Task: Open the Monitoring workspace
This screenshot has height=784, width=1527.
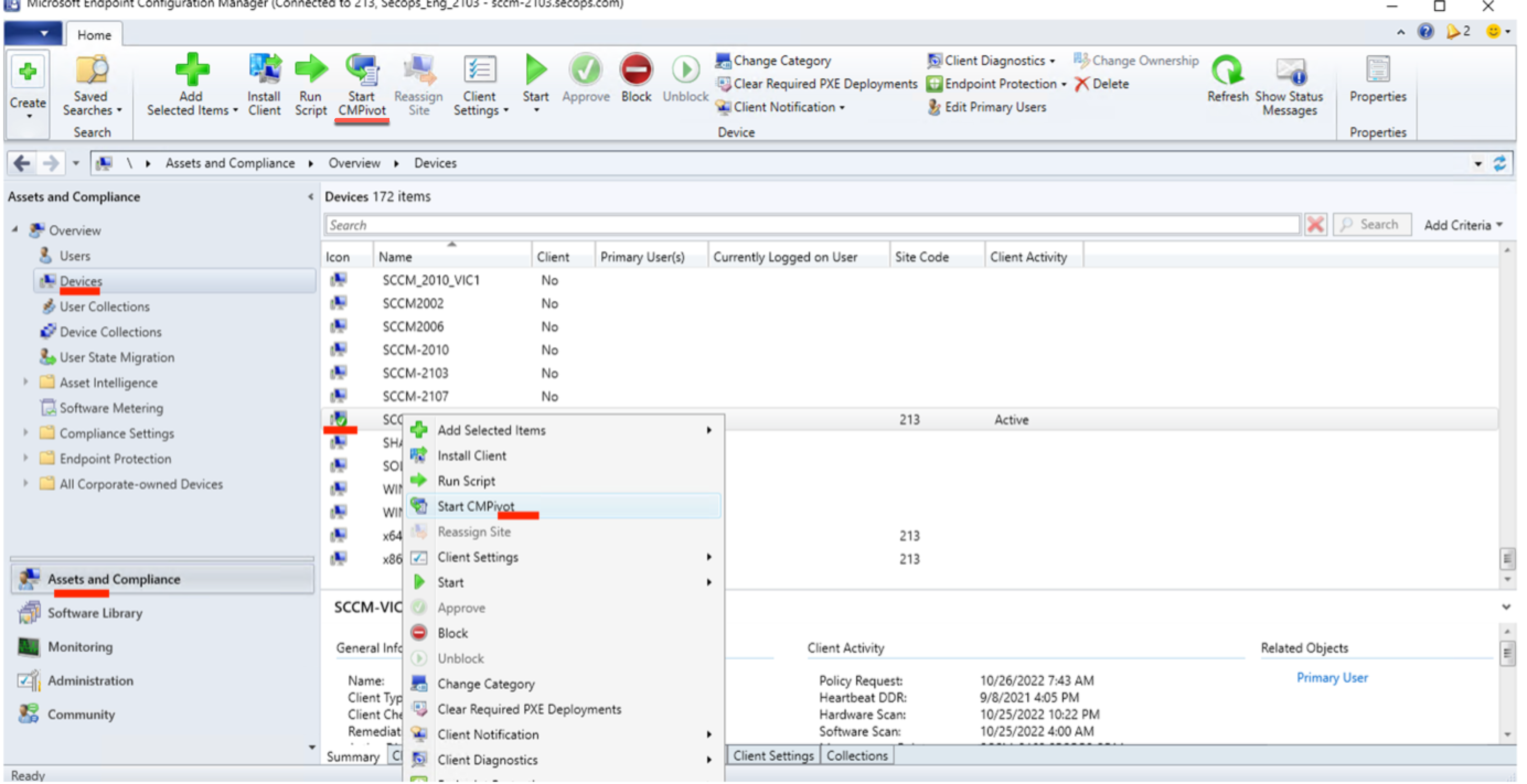Action: click(80, 647)
